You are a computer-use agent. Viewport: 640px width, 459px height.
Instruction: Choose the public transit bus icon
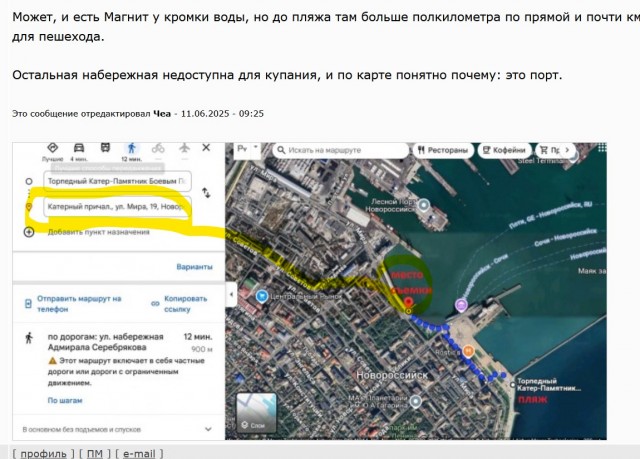(105, 148)
